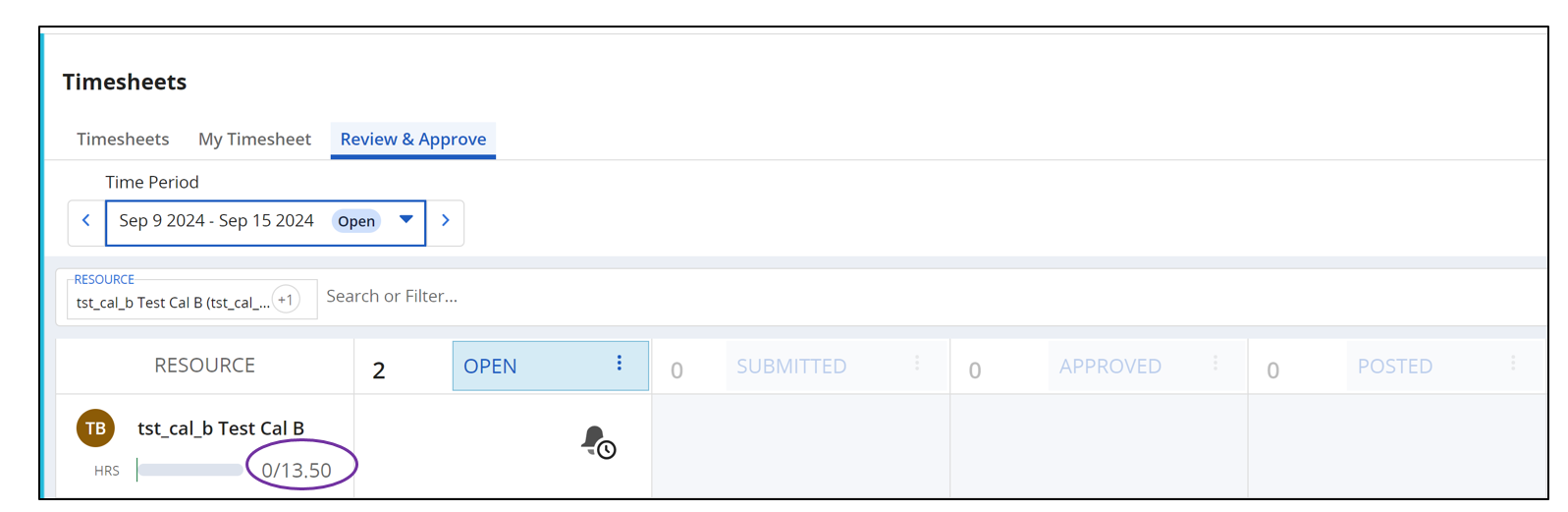1568x512 pixels.
Task: Open the tst_cal_b Test Cal B resource
Action: coord(221,428)
